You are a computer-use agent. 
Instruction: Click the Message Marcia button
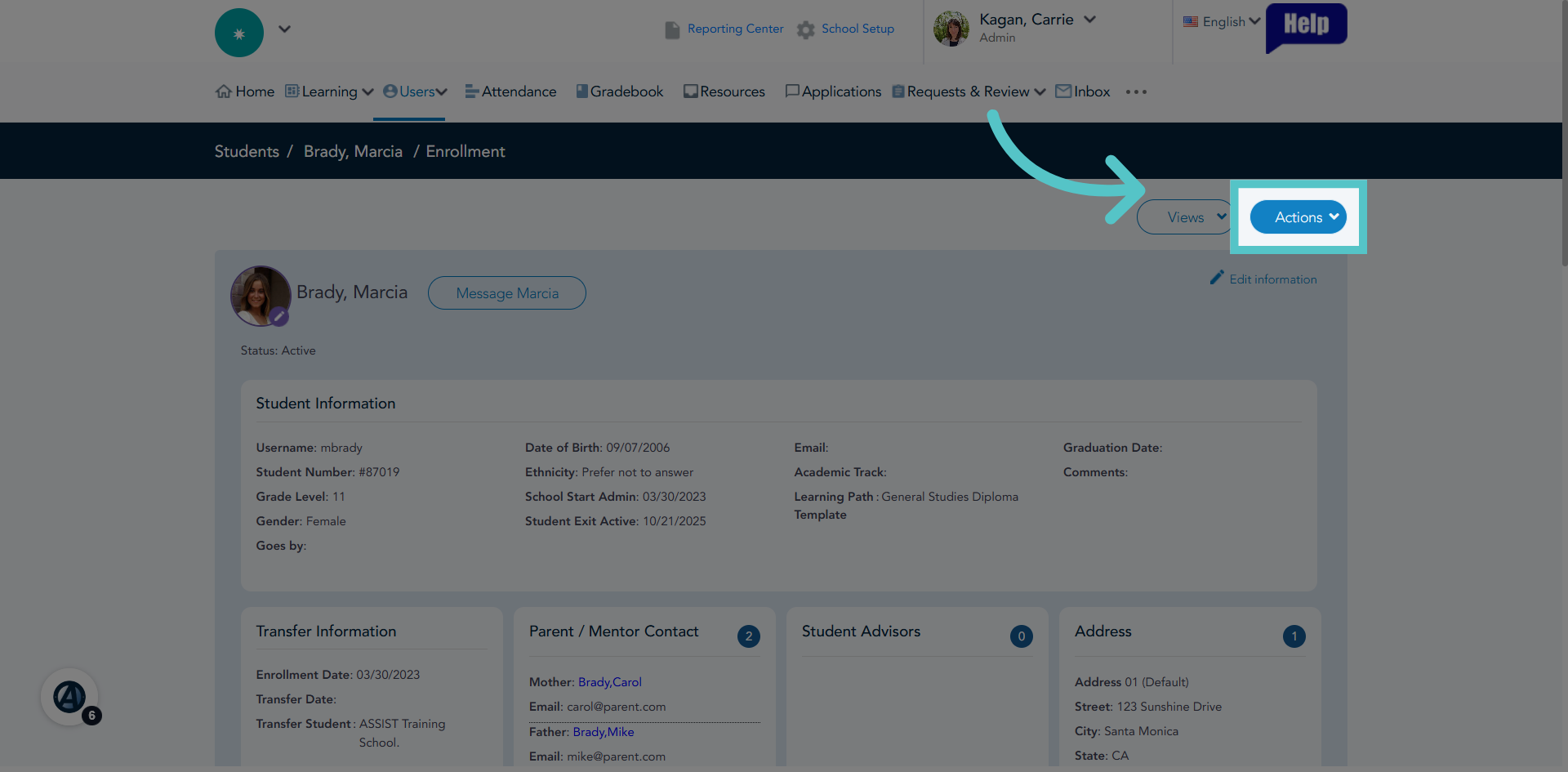[x=507, y=293]
